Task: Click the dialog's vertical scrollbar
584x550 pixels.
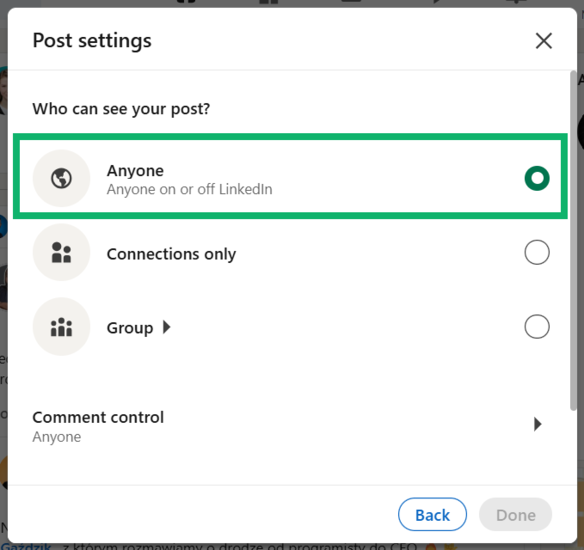Action: [x=573, y=240]
